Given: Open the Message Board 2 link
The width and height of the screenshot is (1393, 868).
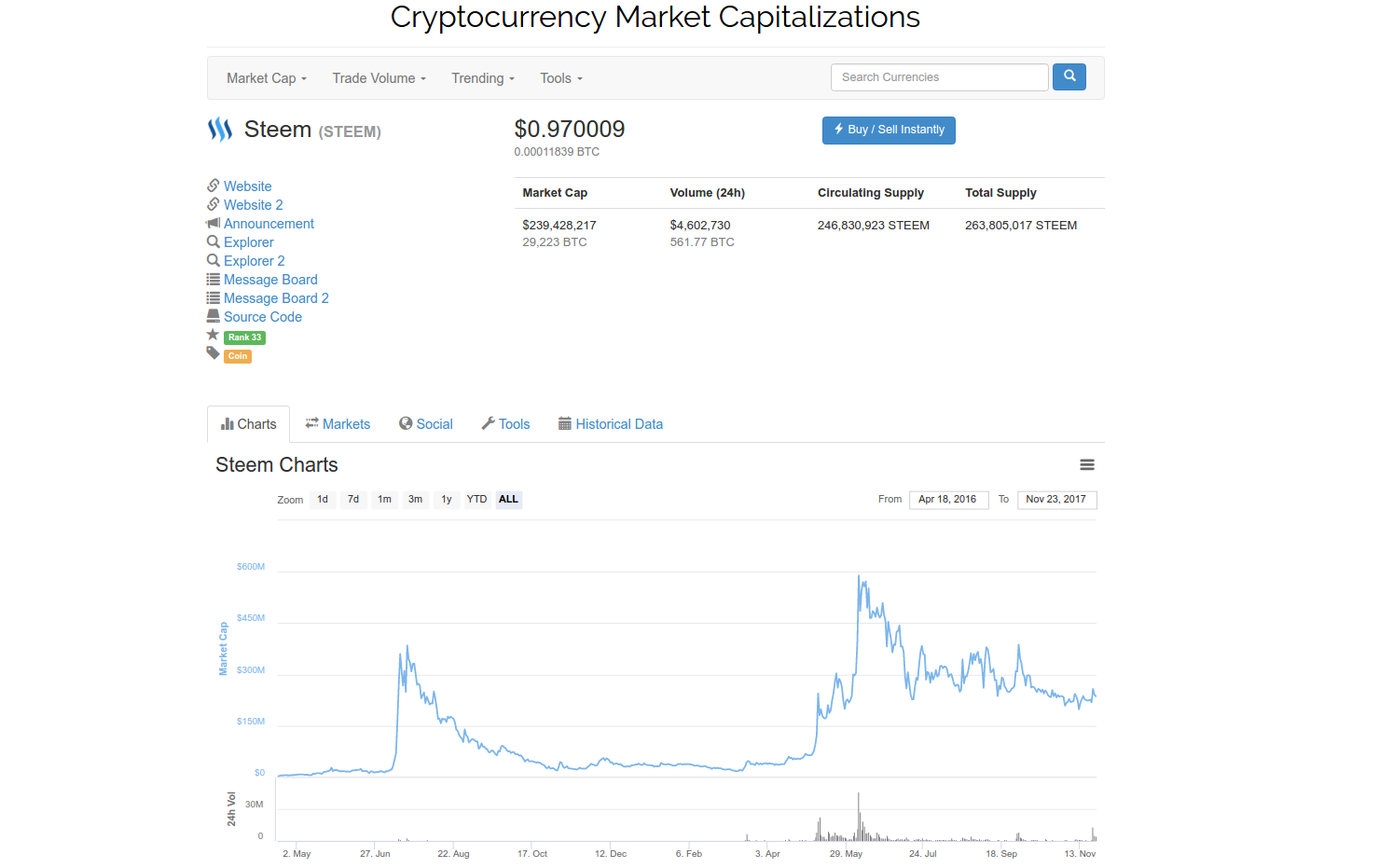Looking at the screenshot, I should coord(276,298).
